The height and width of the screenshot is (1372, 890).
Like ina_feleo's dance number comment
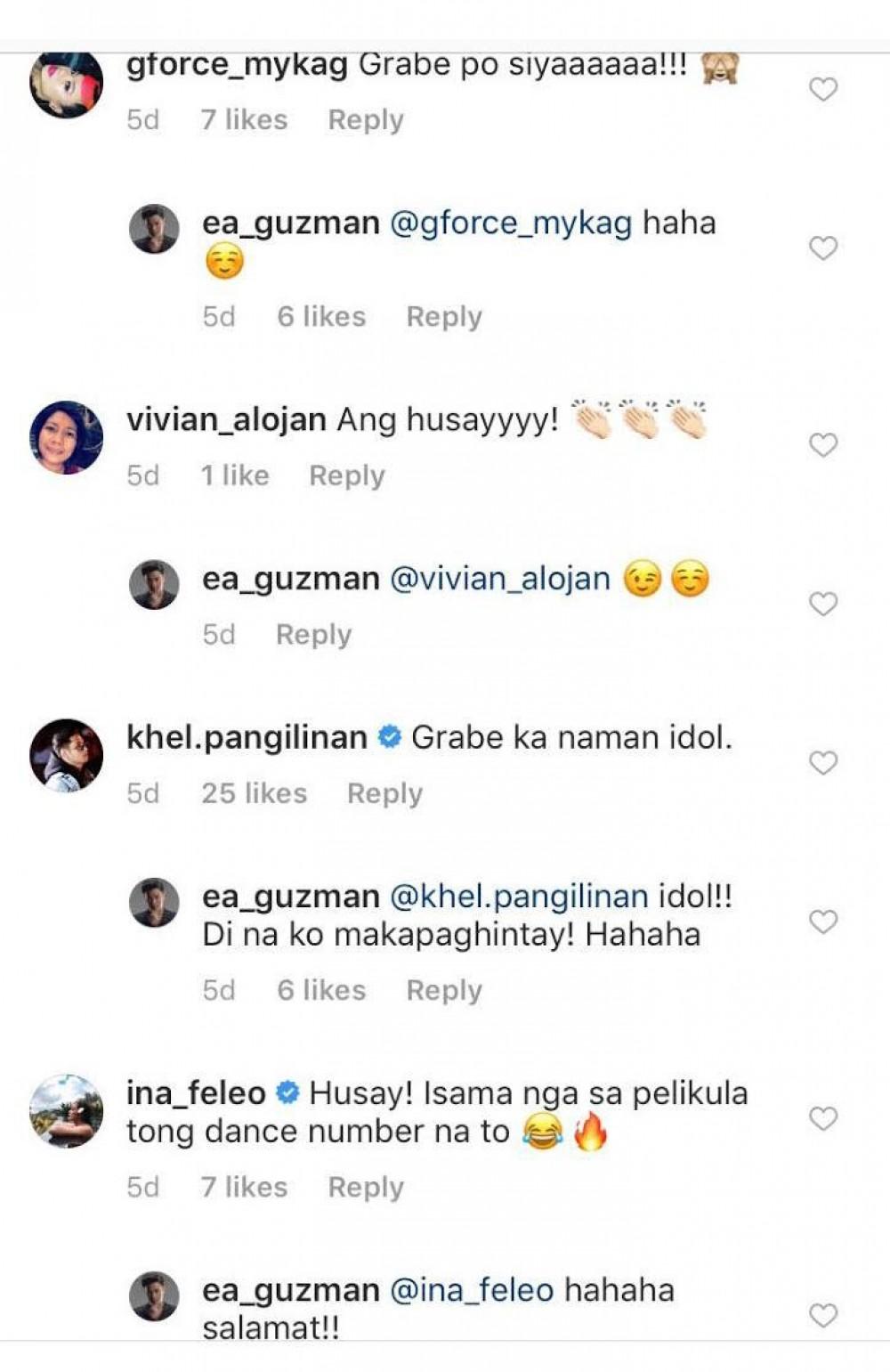(x=823, y=1118)
